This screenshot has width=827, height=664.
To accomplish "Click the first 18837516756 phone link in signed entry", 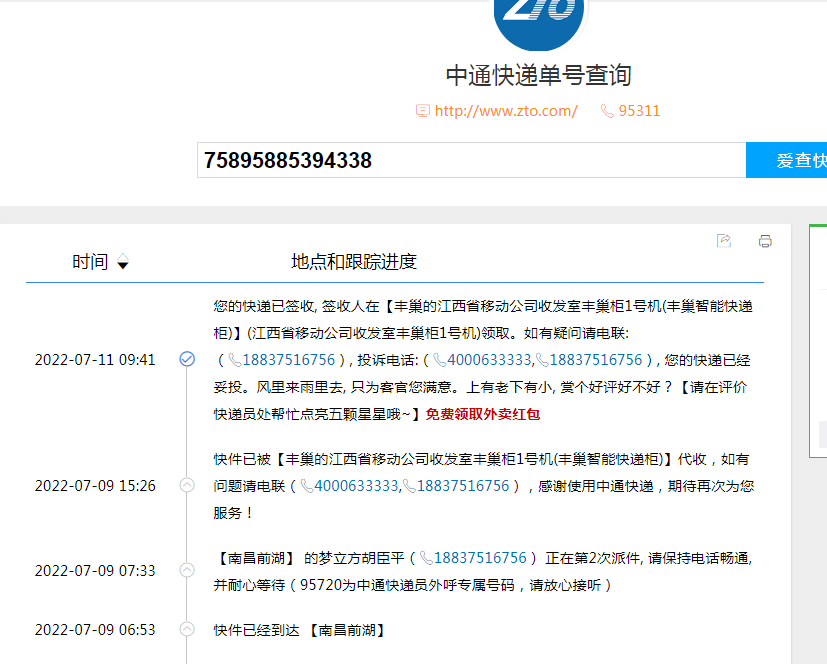I will 288,360.
